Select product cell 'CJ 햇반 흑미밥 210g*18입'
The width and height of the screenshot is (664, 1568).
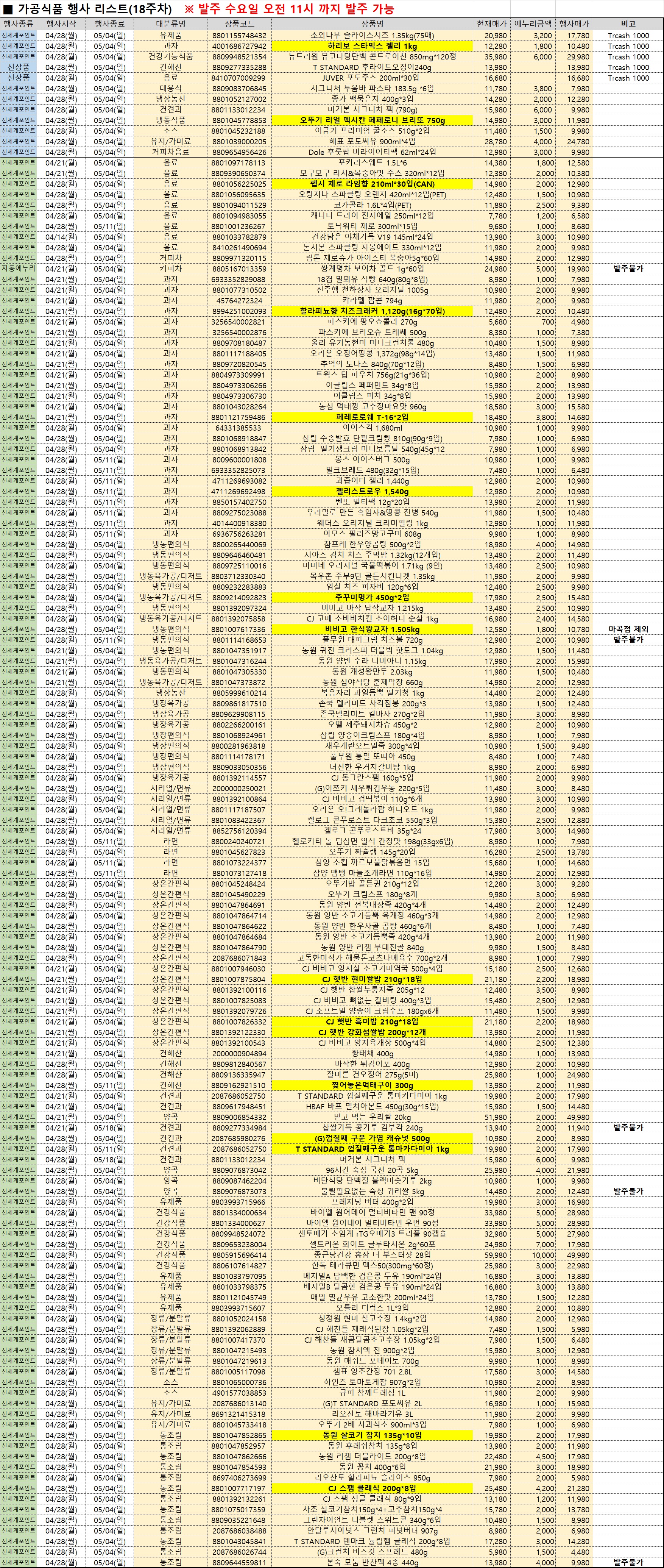373,1021
